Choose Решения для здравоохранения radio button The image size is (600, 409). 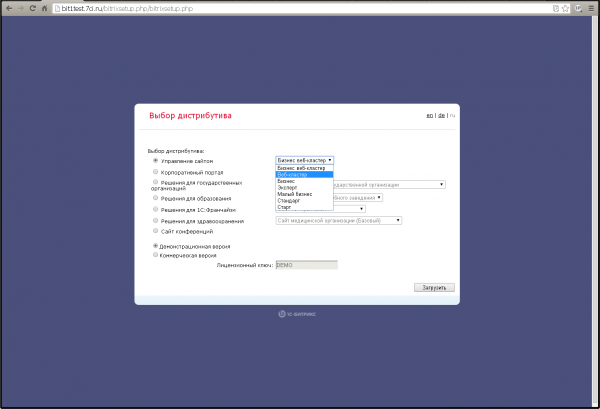click(155, 221)
